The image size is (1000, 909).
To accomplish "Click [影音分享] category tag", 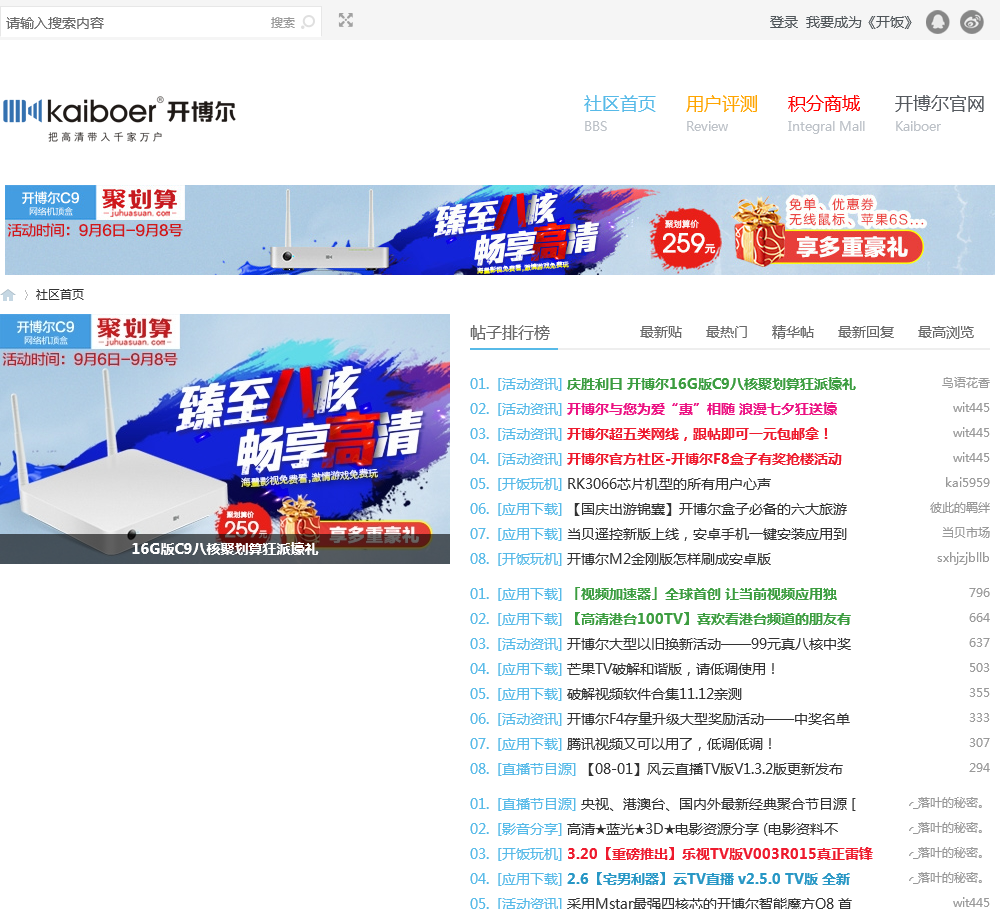I will coord(529,829).
